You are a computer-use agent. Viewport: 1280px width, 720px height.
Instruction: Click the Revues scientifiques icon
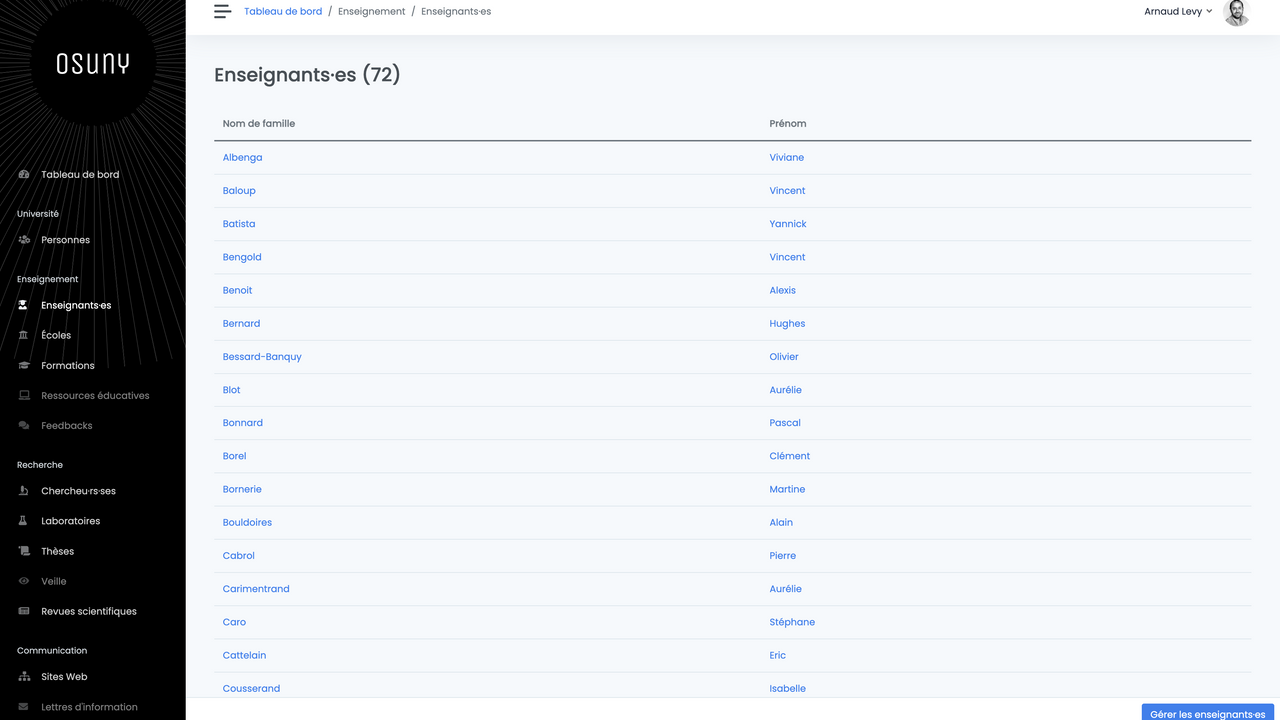[x=24, y=611]
